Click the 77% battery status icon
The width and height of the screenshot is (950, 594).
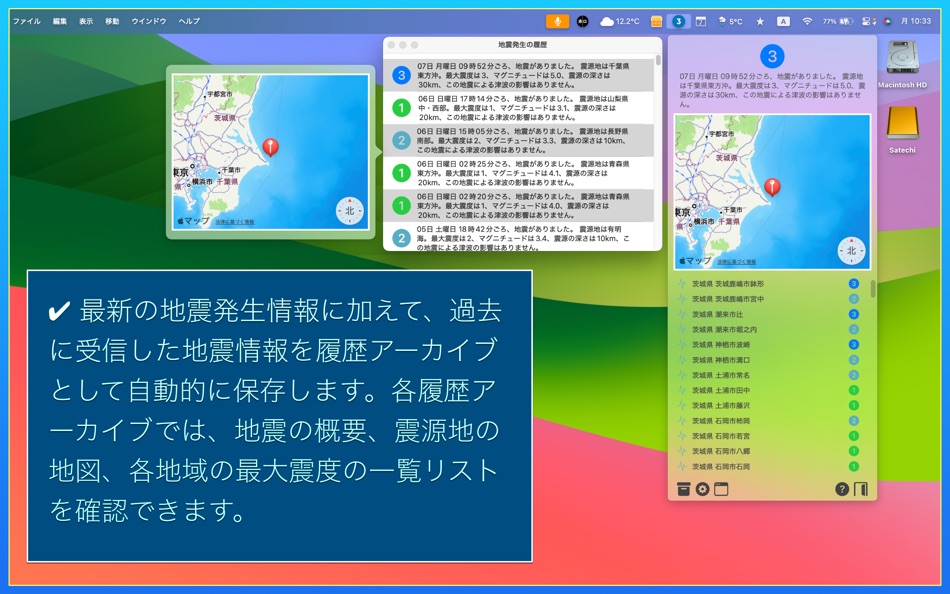click(x=838, y=21)
